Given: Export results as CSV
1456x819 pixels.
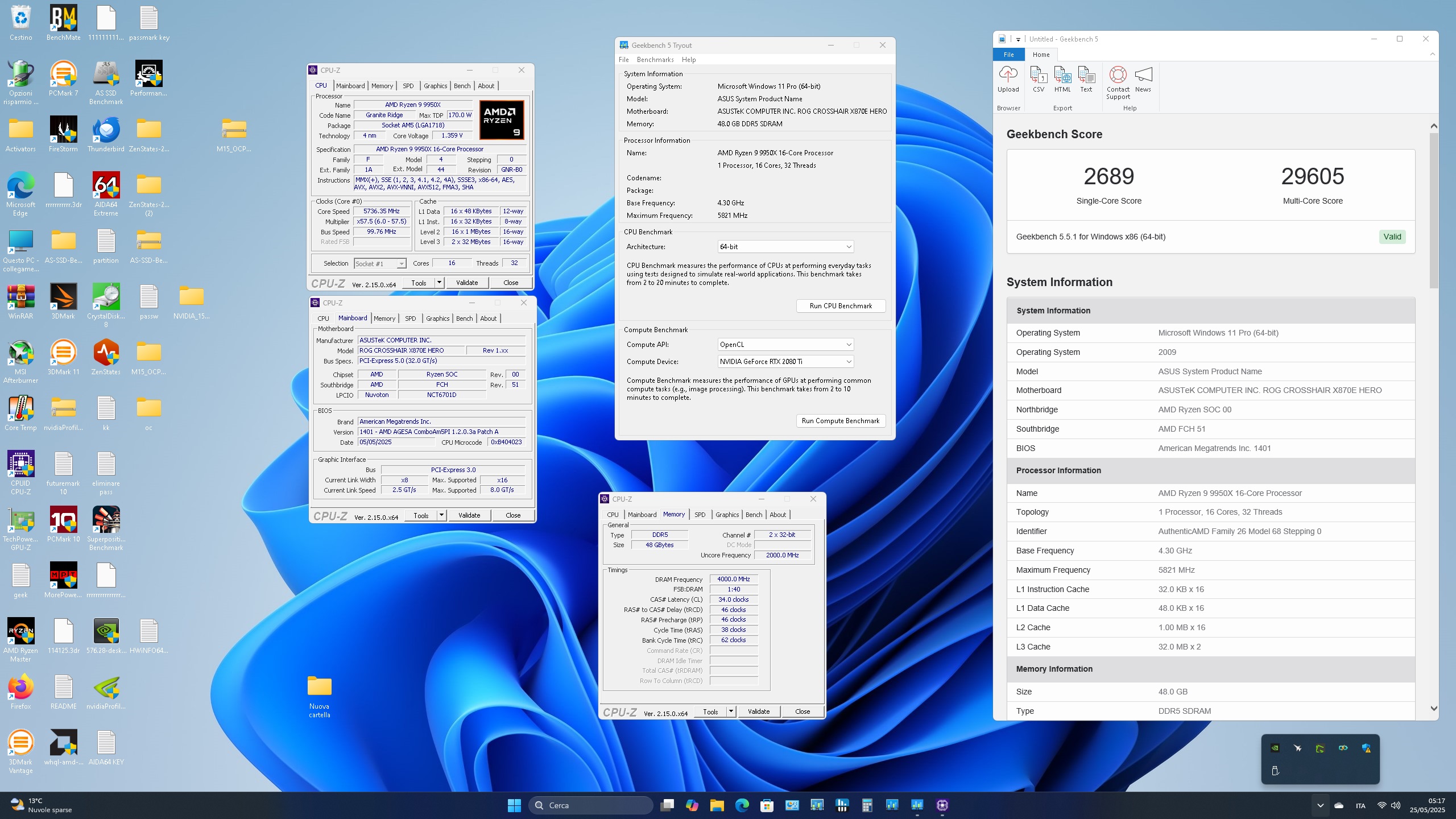Looking at the screenshot, I should click(1039, 79).
